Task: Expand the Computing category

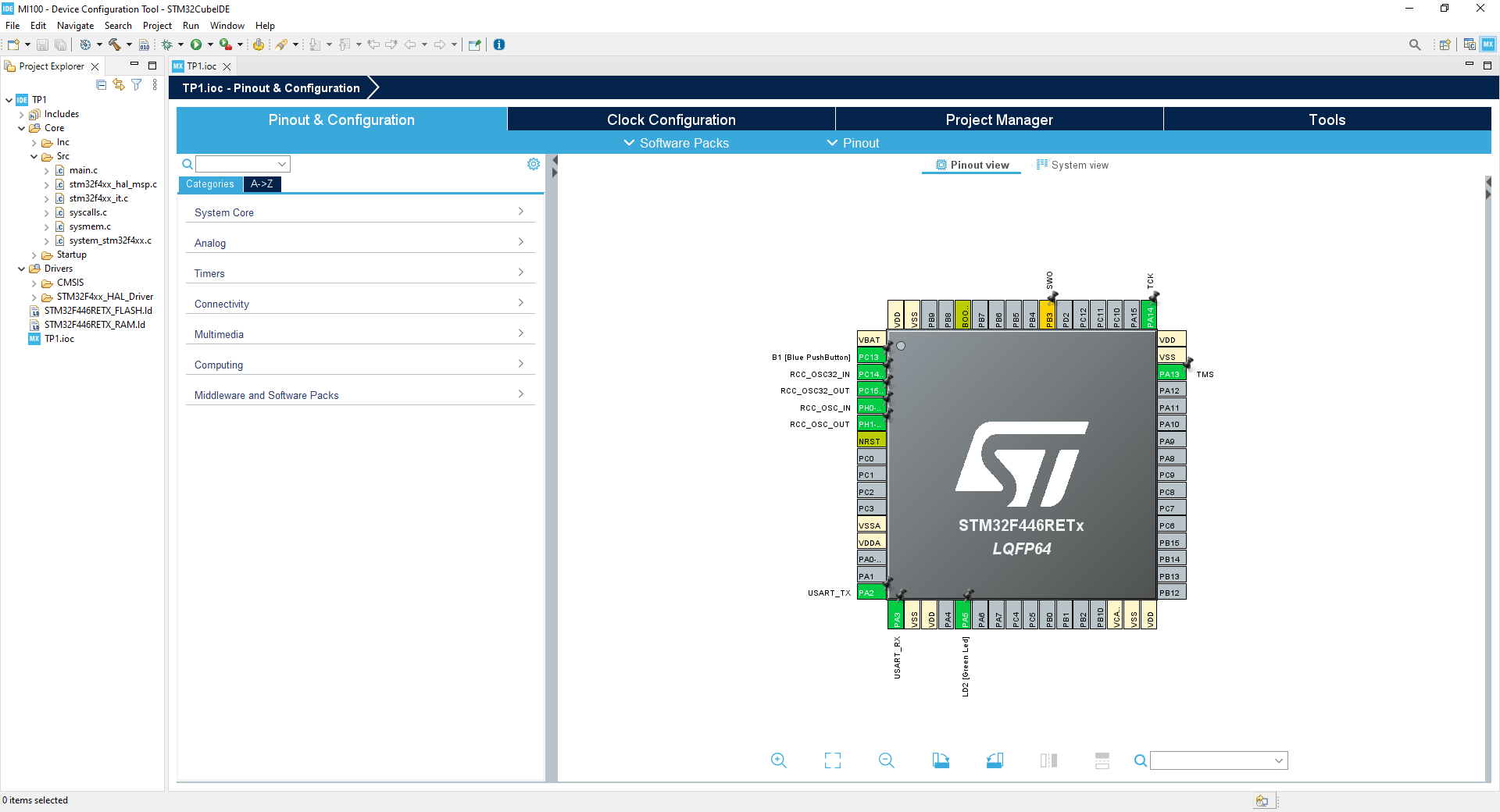Action: click(x=360, y=365)
